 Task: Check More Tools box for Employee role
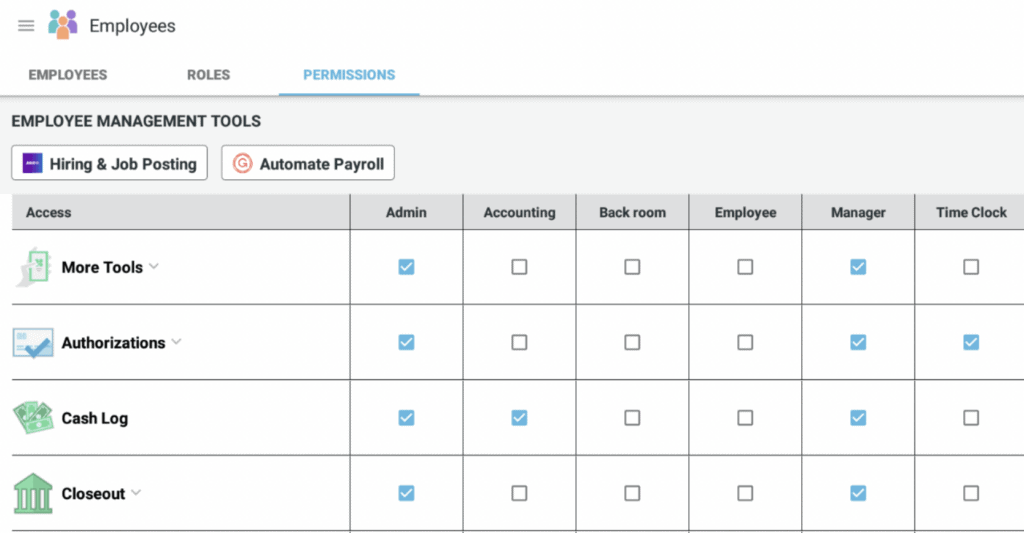coord(745,267)
